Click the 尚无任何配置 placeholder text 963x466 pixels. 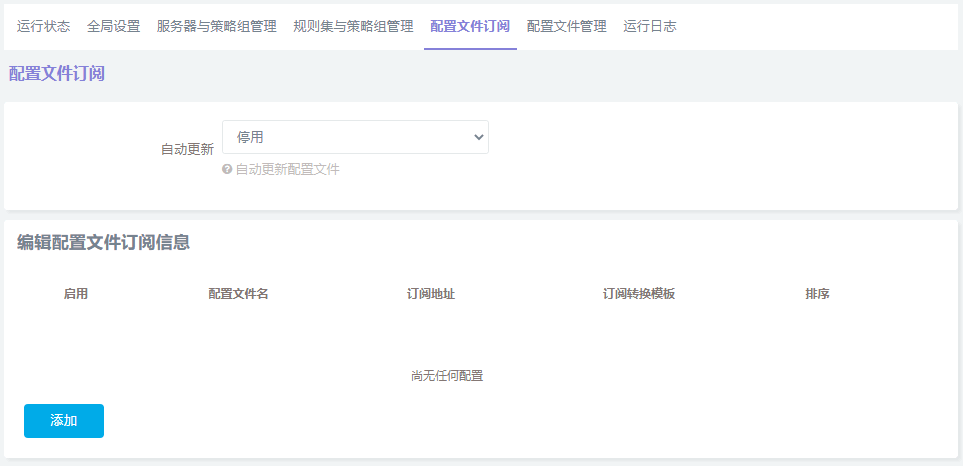(447, 376)
